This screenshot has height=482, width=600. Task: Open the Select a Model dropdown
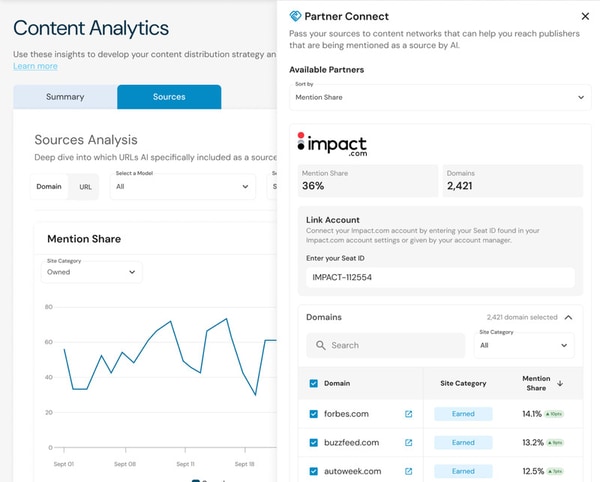tap(182, 186)
